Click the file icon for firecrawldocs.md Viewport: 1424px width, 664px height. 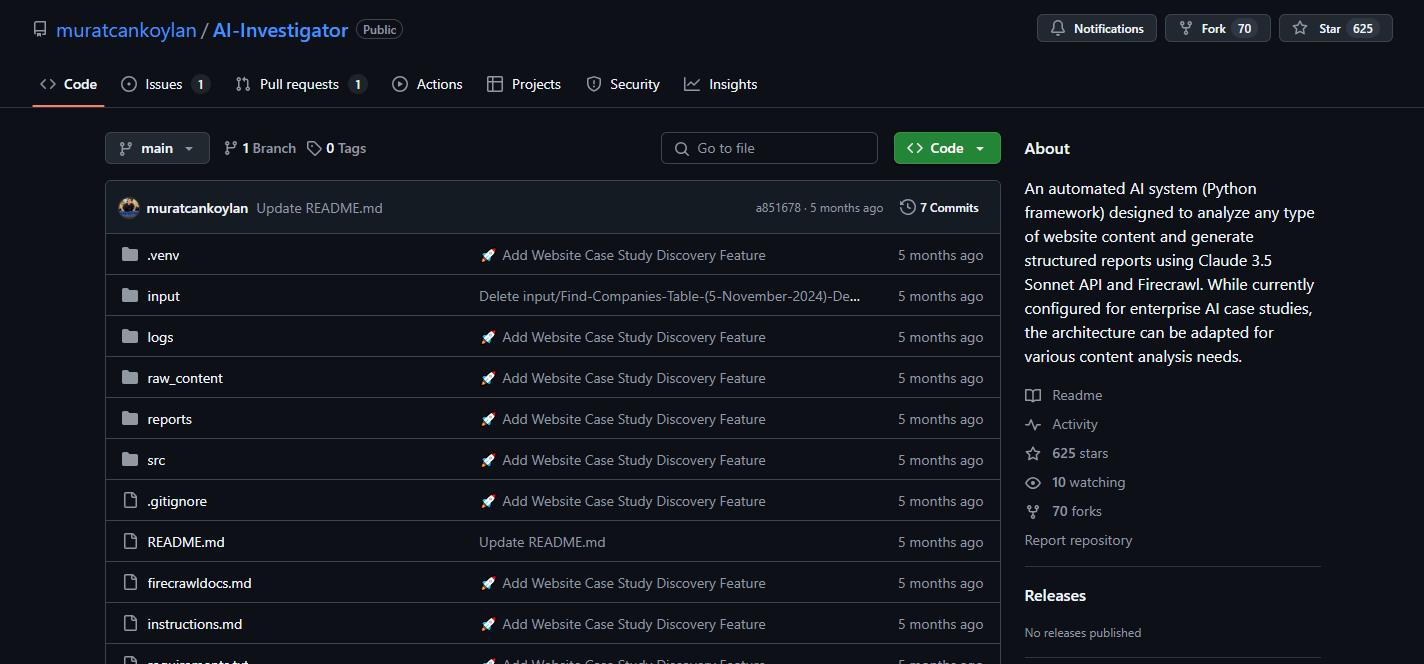(130, 583)
